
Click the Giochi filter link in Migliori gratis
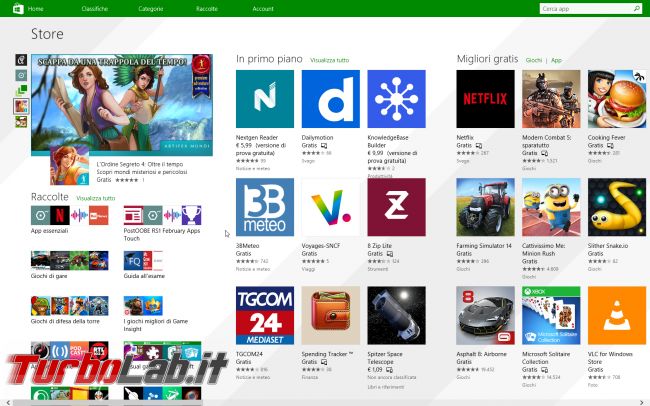[x=534, y=60]
